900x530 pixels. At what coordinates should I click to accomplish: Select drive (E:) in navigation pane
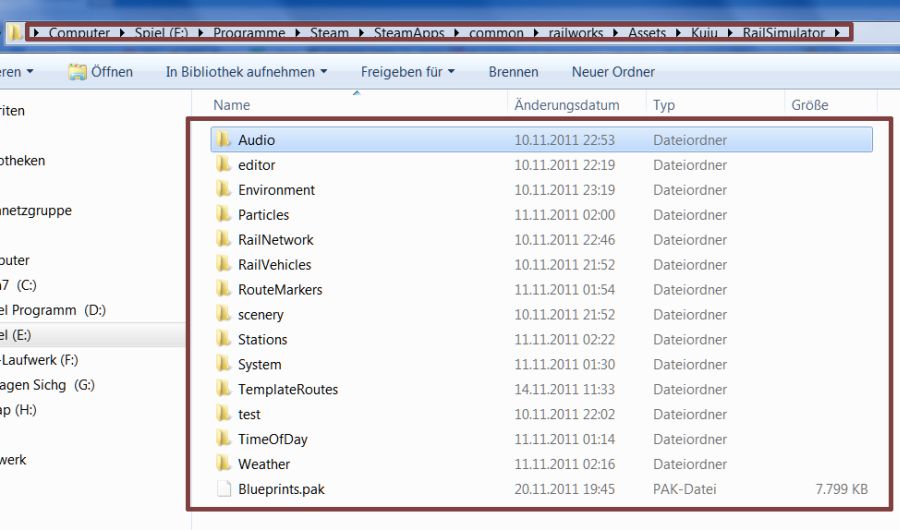point(16,335)
